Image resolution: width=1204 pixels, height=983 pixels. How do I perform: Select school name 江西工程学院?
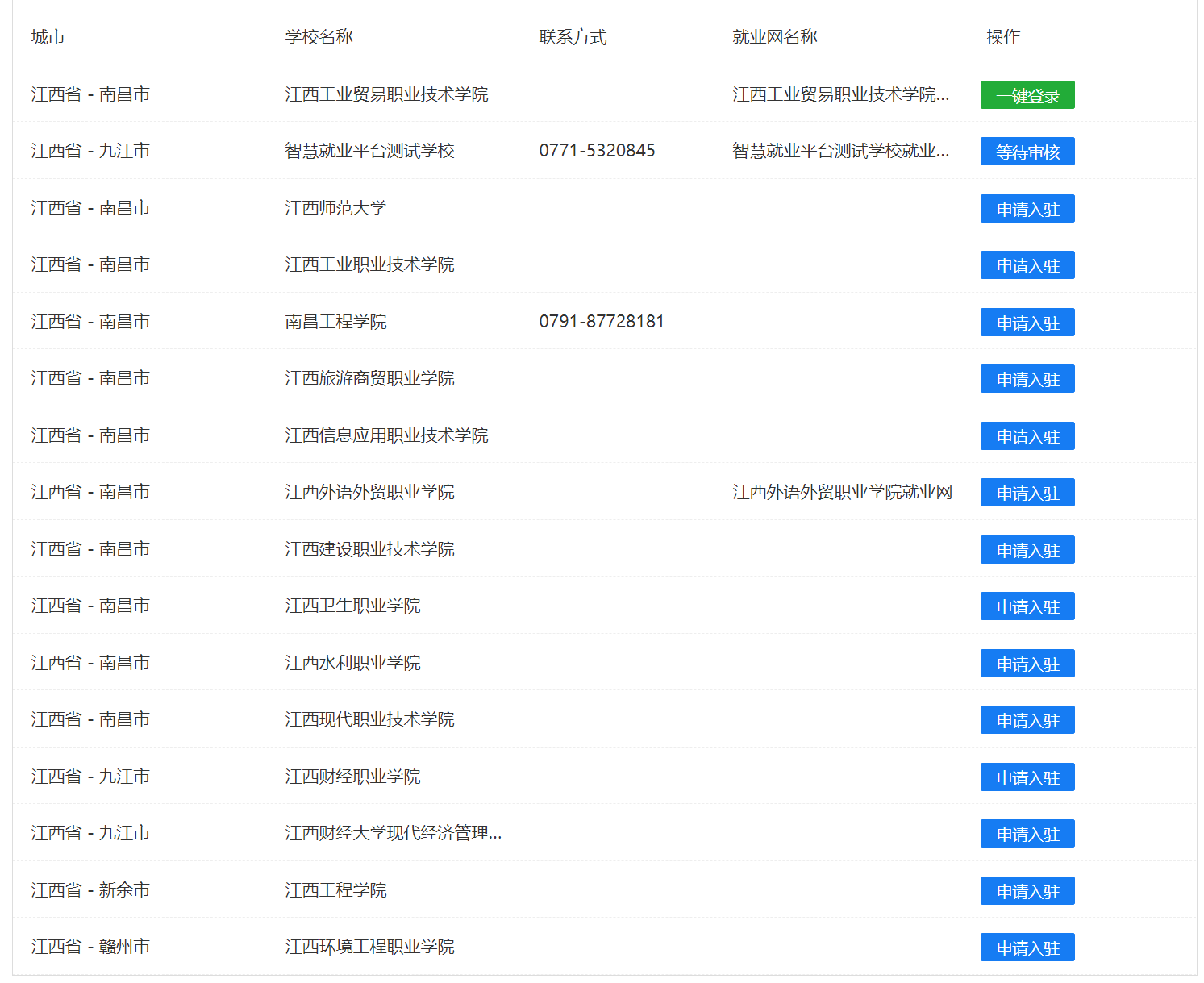336,890
